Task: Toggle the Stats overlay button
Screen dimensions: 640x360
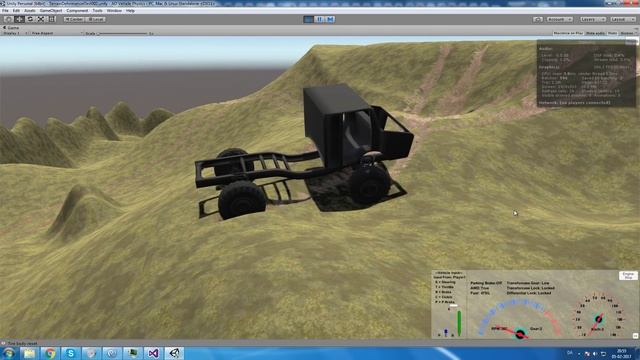Action: coord(612,33)
